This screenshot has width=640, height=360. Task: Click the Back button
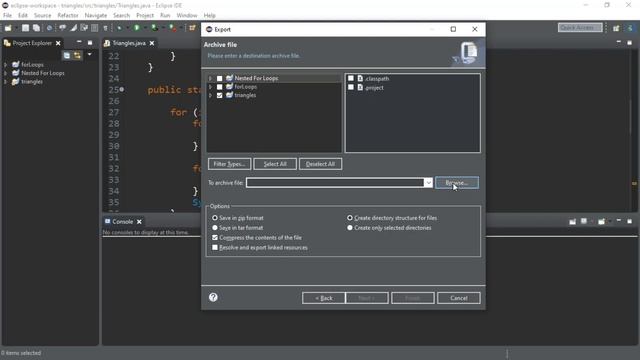pos(324,298)
